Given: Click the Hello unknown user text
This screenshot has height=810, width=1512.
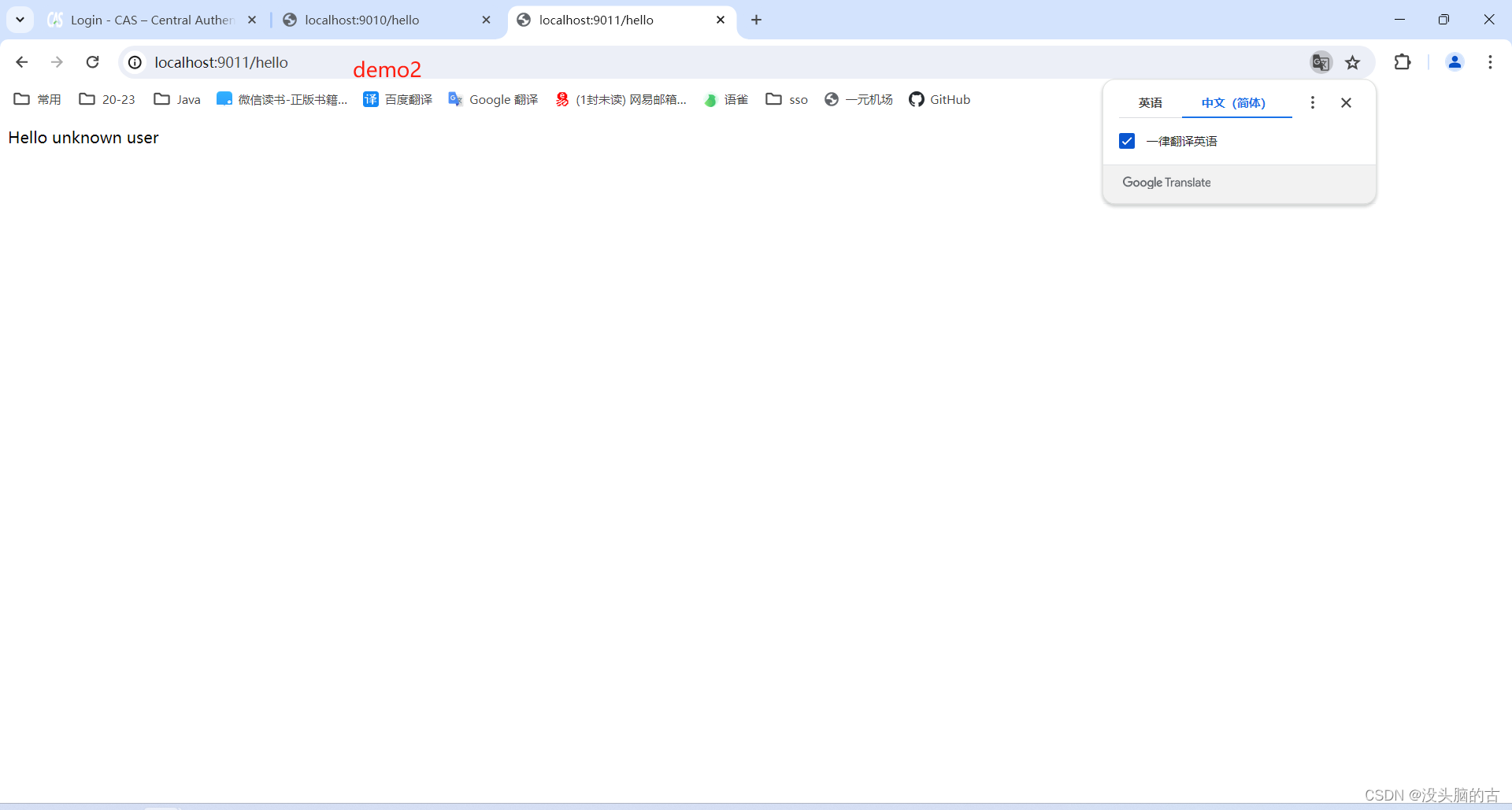Looking at the screenshot, I should (83, 138).
